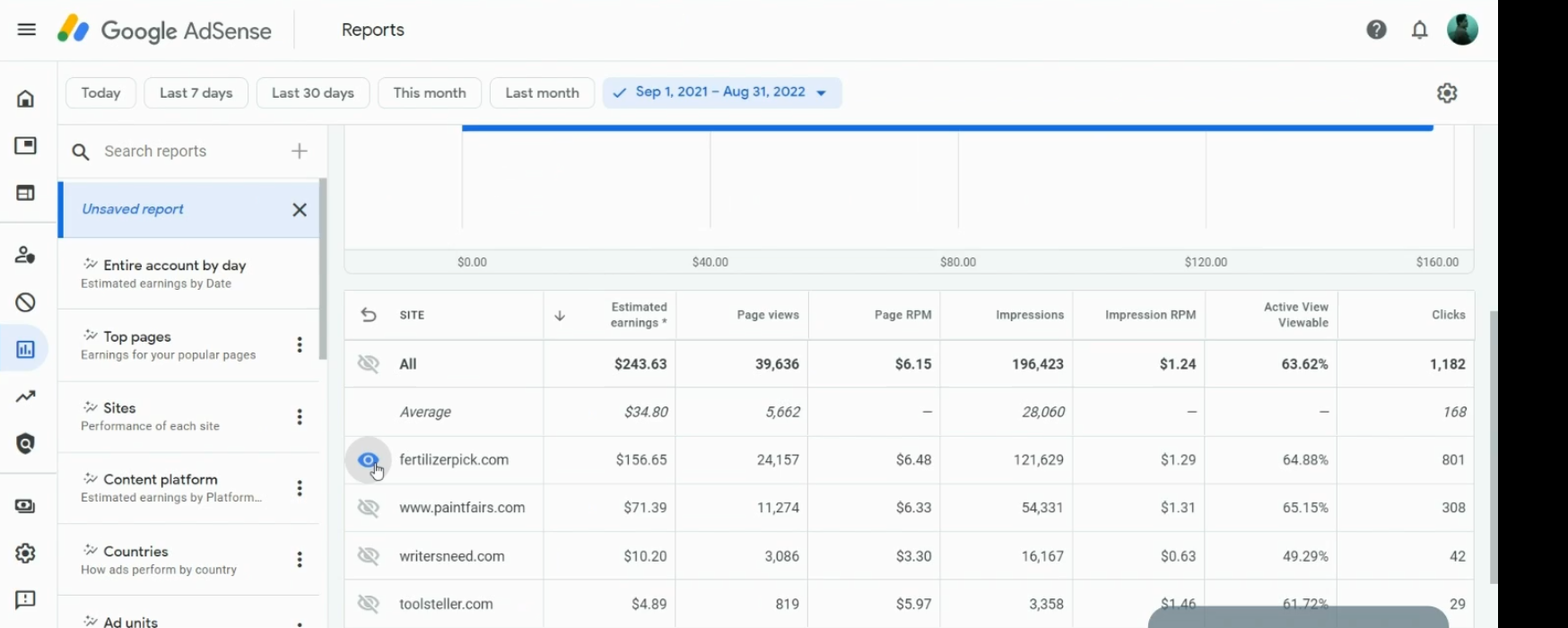Go to Home in sidebar
The height and width of the screenshot is (628, 1568).
click(25, 99)
